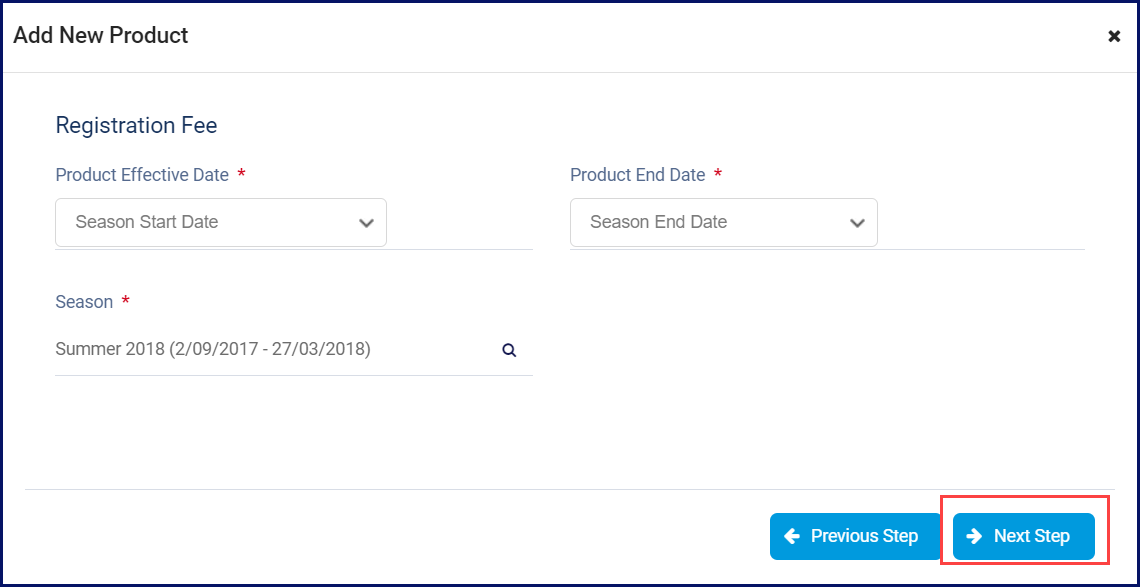Image resolution: width=1140 pixels, height=587 pixels.
Task: Click the Registration Fee heading
Action: click(137, 126)
